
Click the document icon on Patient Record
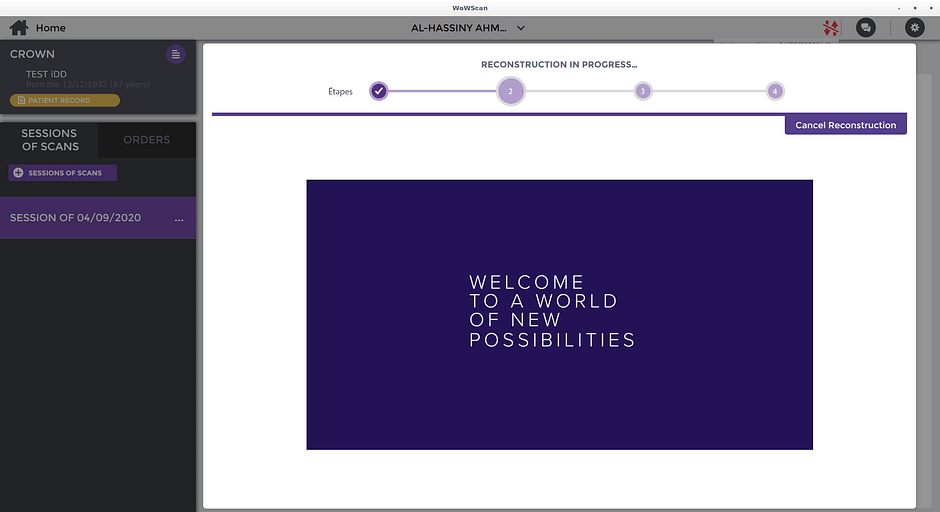click(x=21, y=100)
